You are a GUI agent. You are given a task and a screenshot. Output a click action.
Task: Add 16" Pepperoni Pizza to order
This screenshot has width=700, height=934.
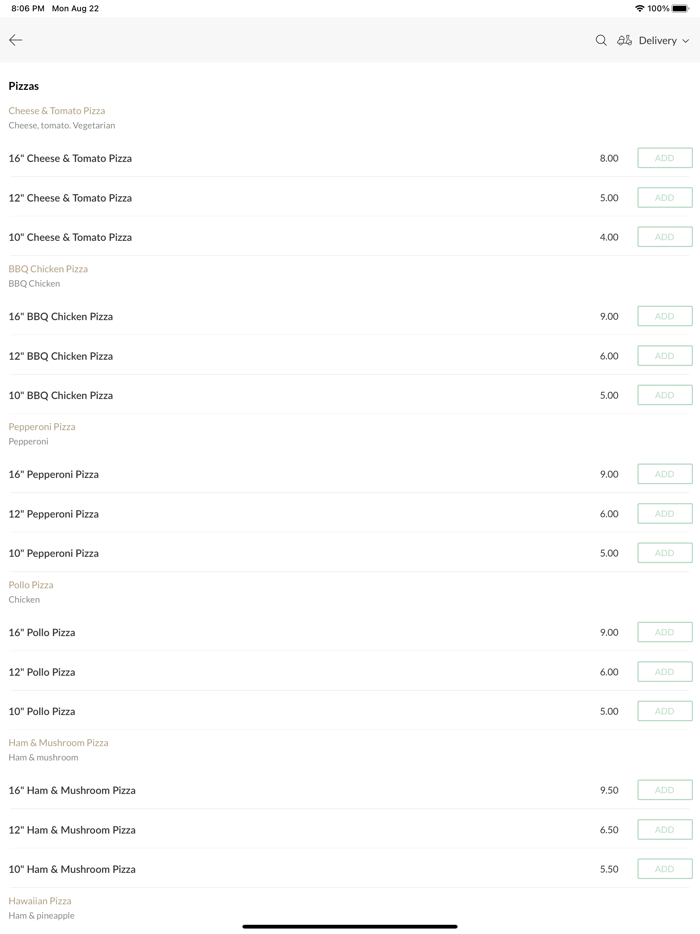[664, 474]
